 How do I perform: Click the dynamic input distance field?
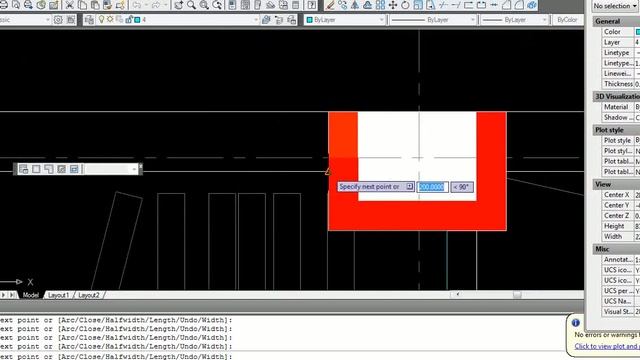(x=432, y=187)
